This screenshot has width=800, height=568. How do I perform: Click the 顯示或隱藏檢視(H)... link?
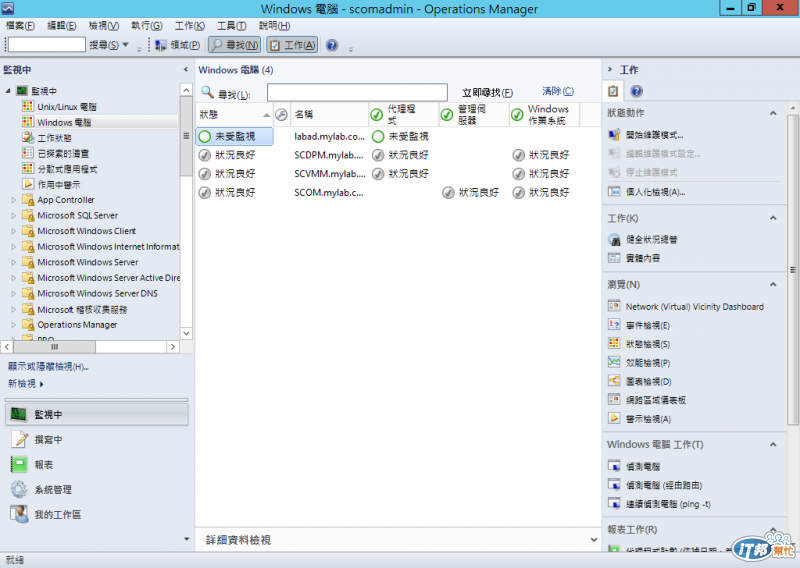coord(48,366)
